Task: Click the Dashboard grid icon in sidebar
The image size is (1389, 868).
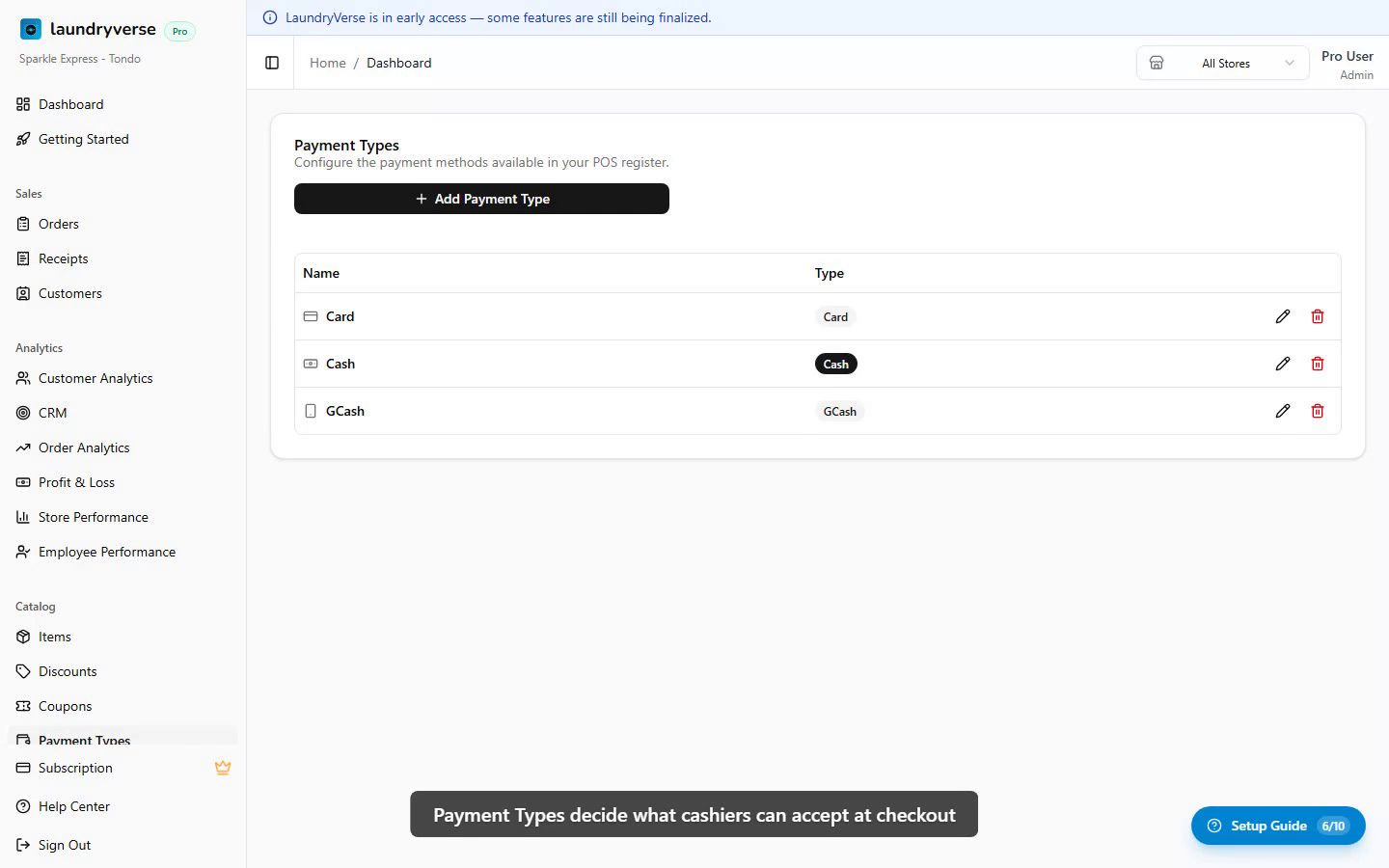Action: 23,104
